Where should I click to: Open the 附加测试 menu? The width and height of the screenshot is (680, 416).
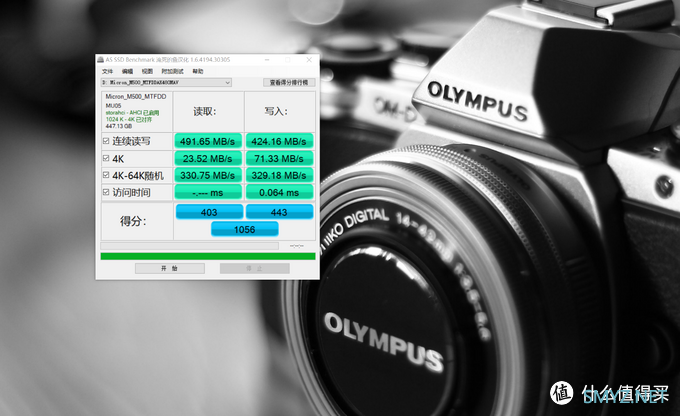pyautogui.click(x=173, y=72)
